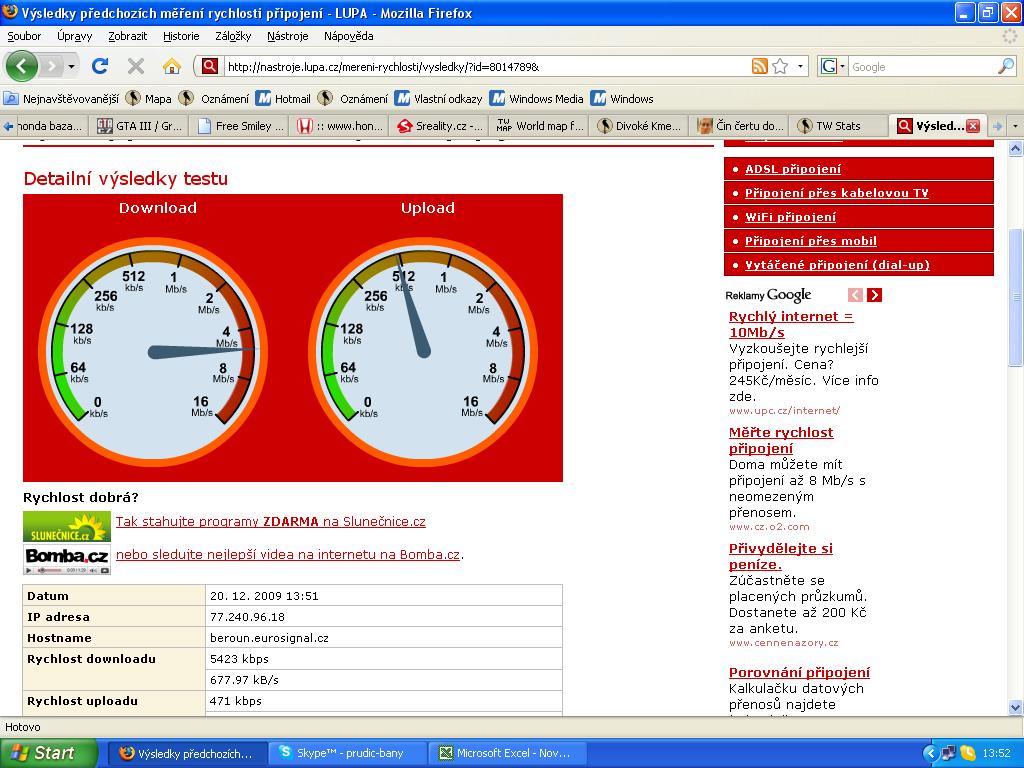Open the Nástroje menu
Viewport: 1024px width, 768px height.
pyautogui.click(x=287, y=35)
